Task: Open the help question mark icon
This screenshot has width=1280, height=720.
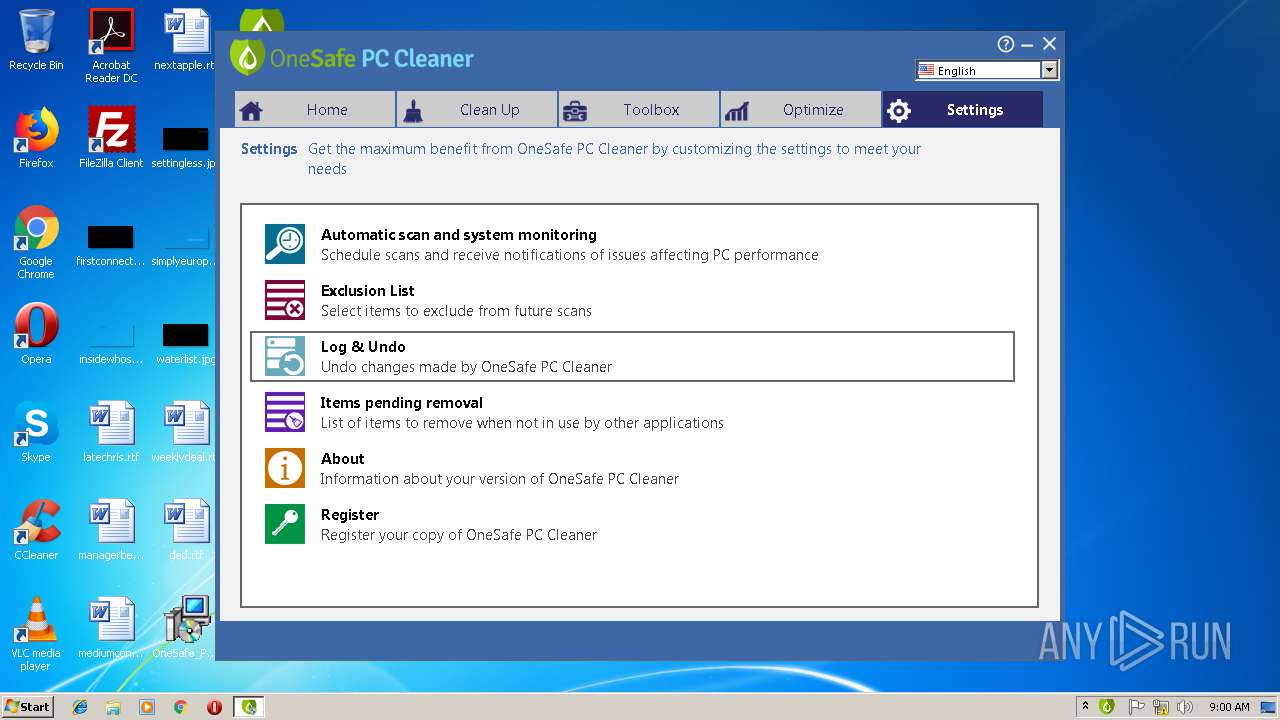Action: 1006,44
